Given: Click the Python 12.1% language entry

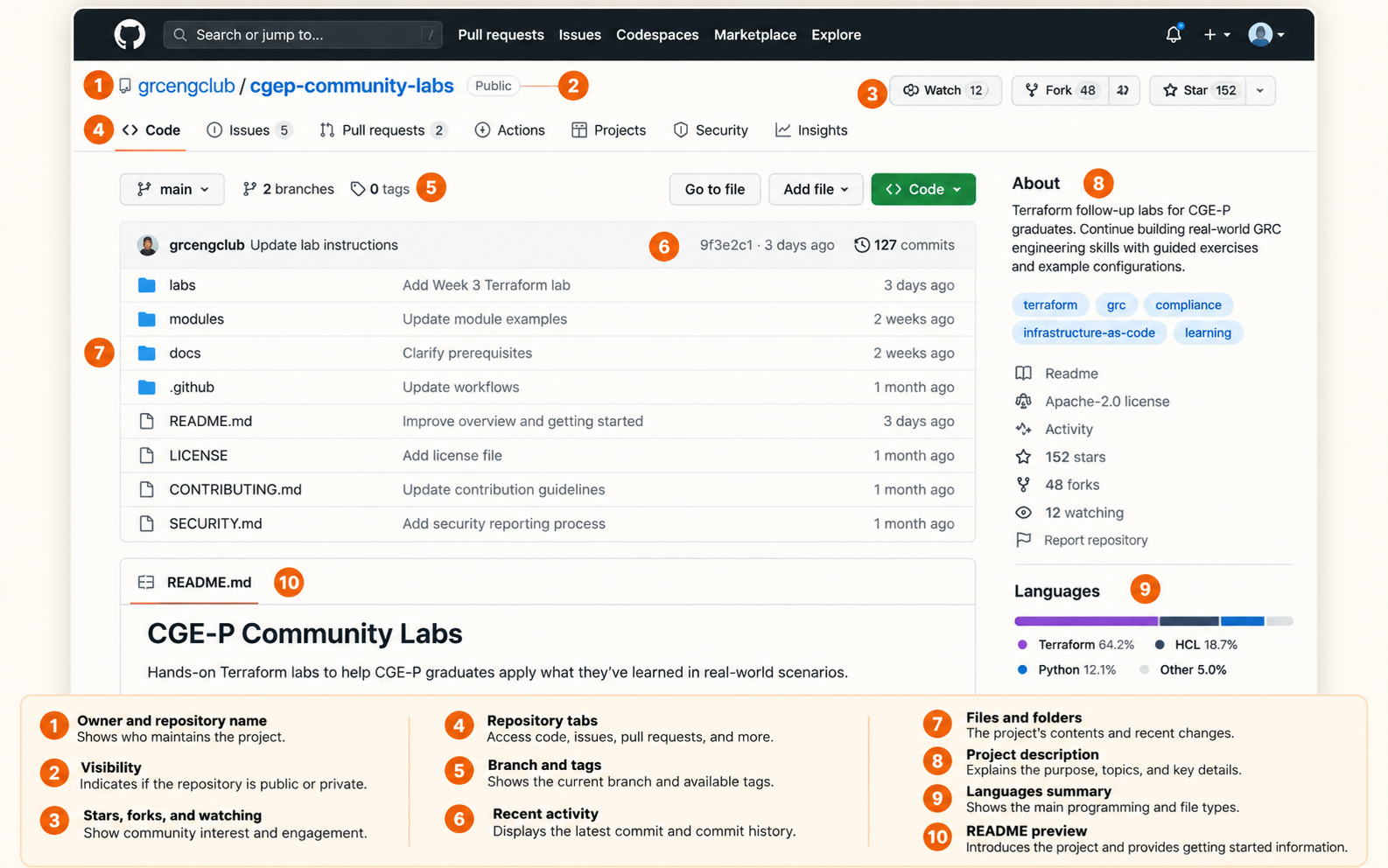Looking at the screenshot, I should [x=1067, y=670].
